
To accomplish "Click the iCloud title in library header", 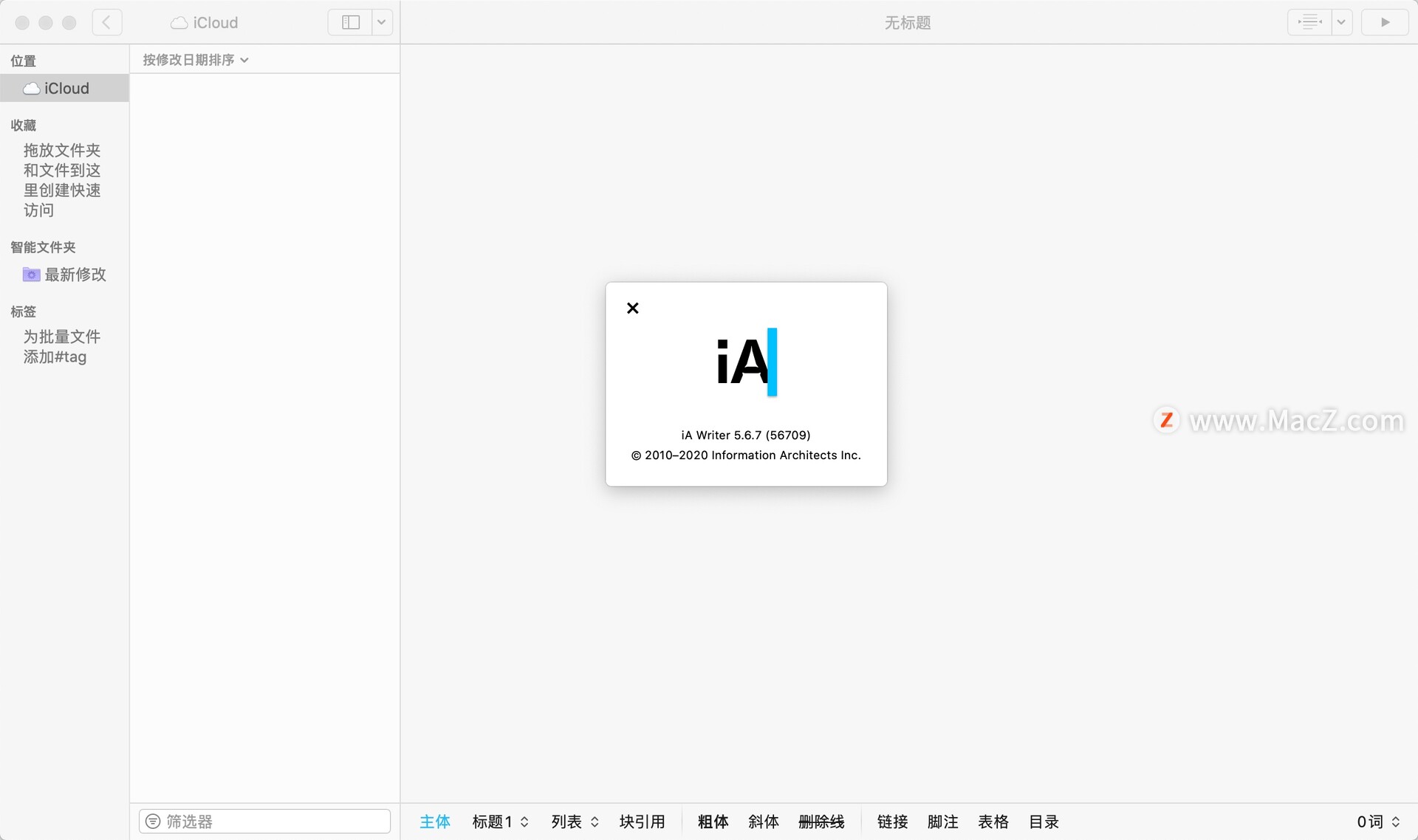I will (205, 23).
